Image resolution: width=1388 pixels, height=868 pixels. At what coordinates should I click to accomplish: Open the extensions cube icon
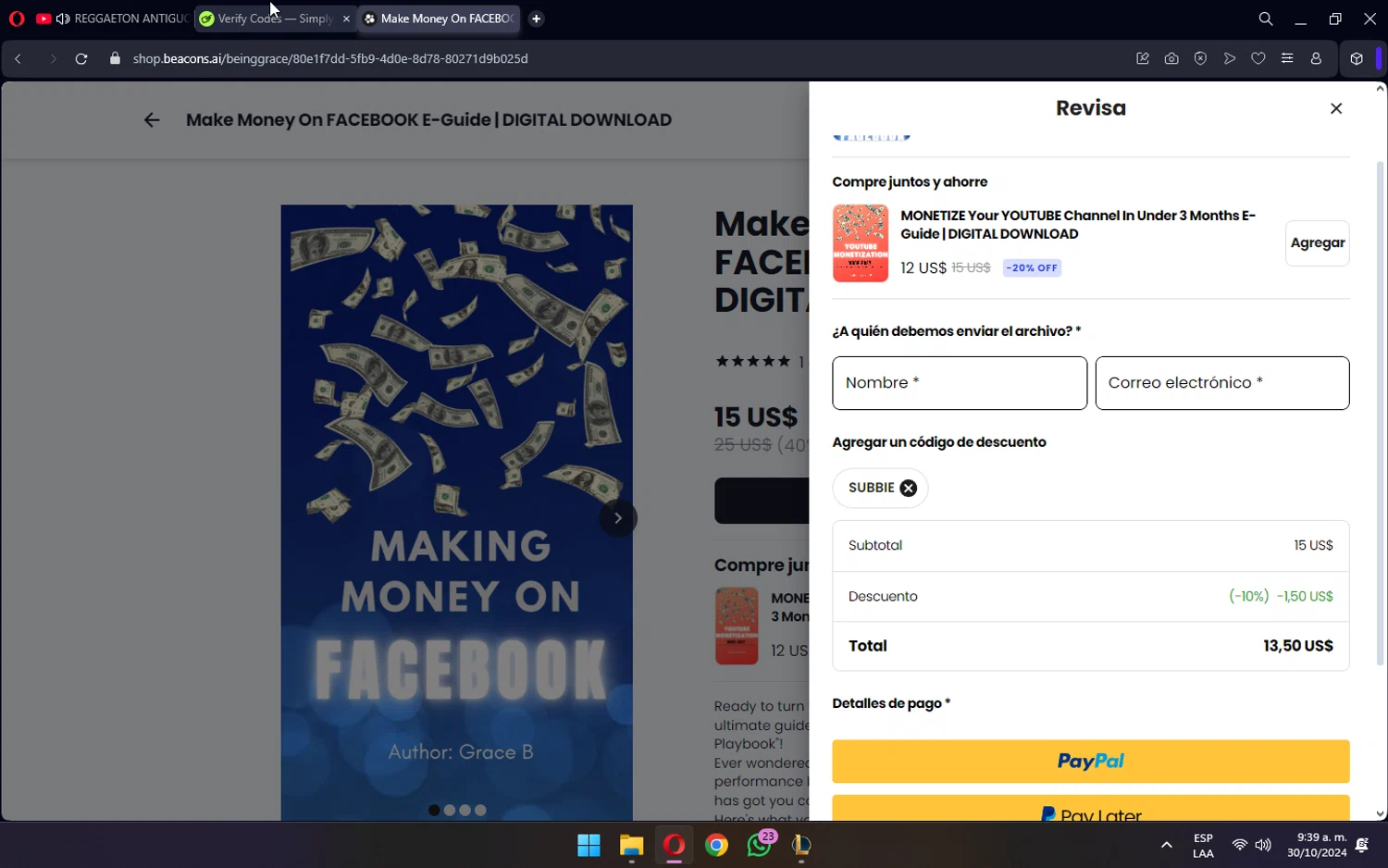(x=1357, y=58)
